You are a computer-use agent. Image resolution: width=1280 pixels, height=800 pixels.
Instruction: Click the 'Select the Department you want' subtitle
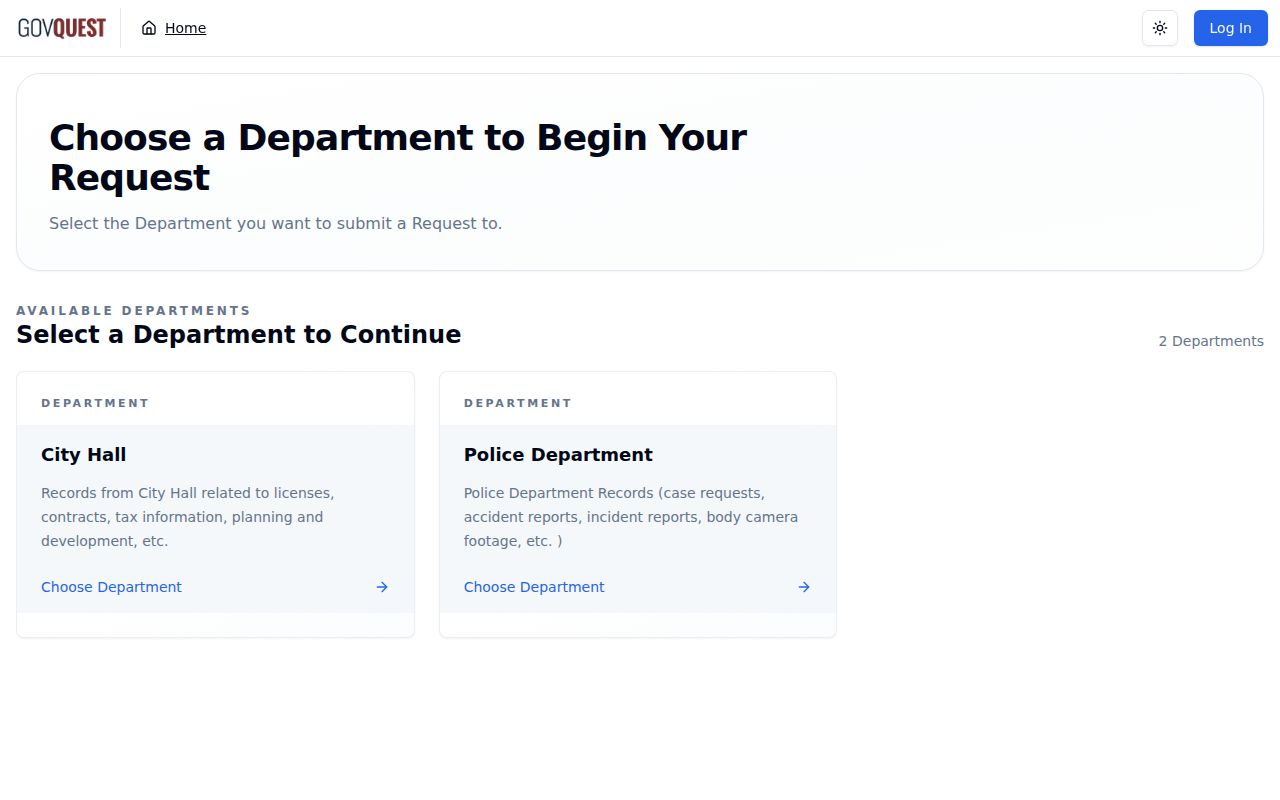click(276, 223)
